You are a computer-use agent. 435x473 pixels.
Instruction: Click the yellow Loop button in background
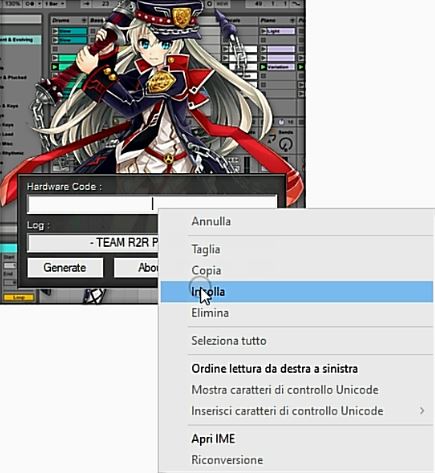(x=19, y=297)
